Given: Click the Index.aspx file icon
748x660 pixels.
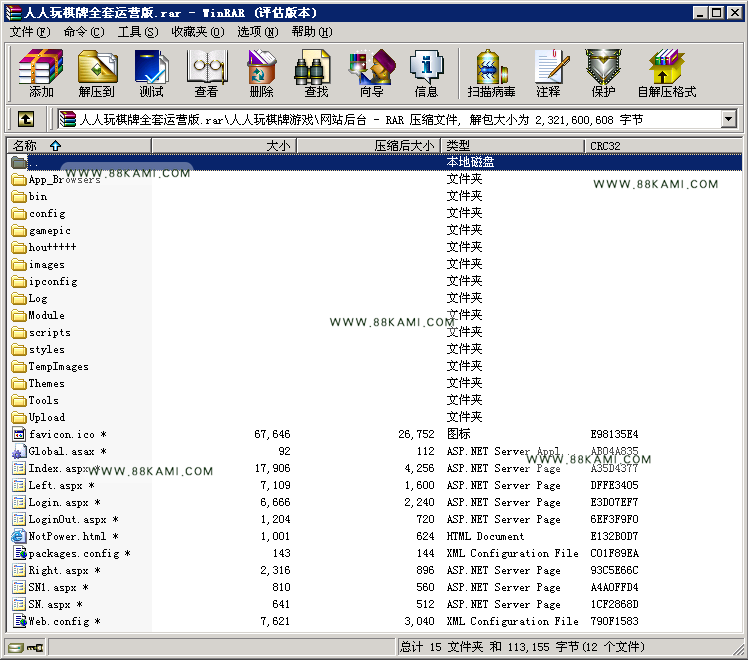Looking at the screenshot, I should point(19,468).
